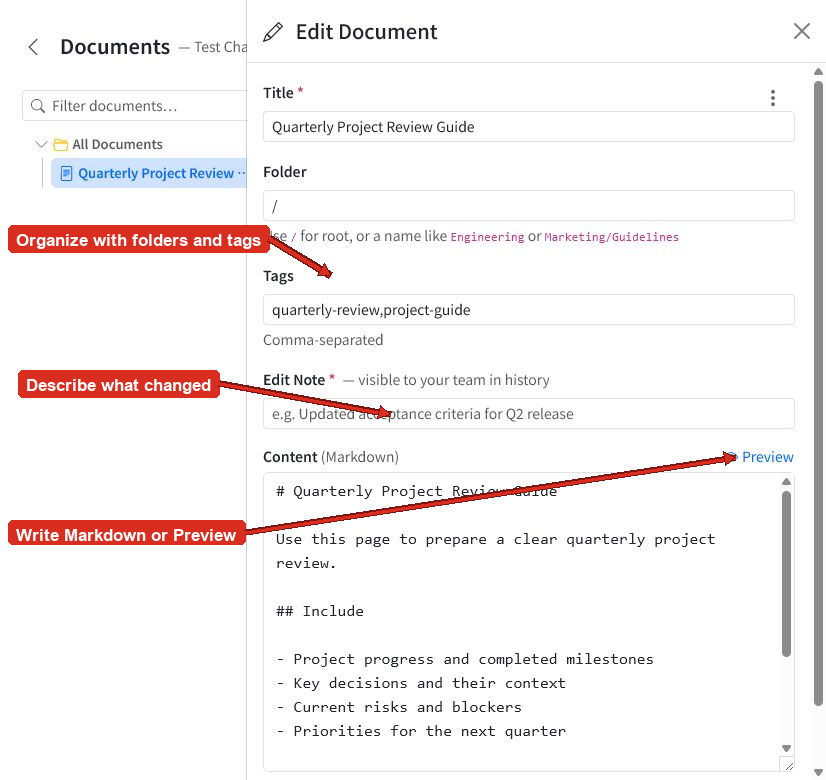Click the pencil icon beside Edit Document
The height and width of the screenshot is (780, 826).
click(x=273, y=32)
